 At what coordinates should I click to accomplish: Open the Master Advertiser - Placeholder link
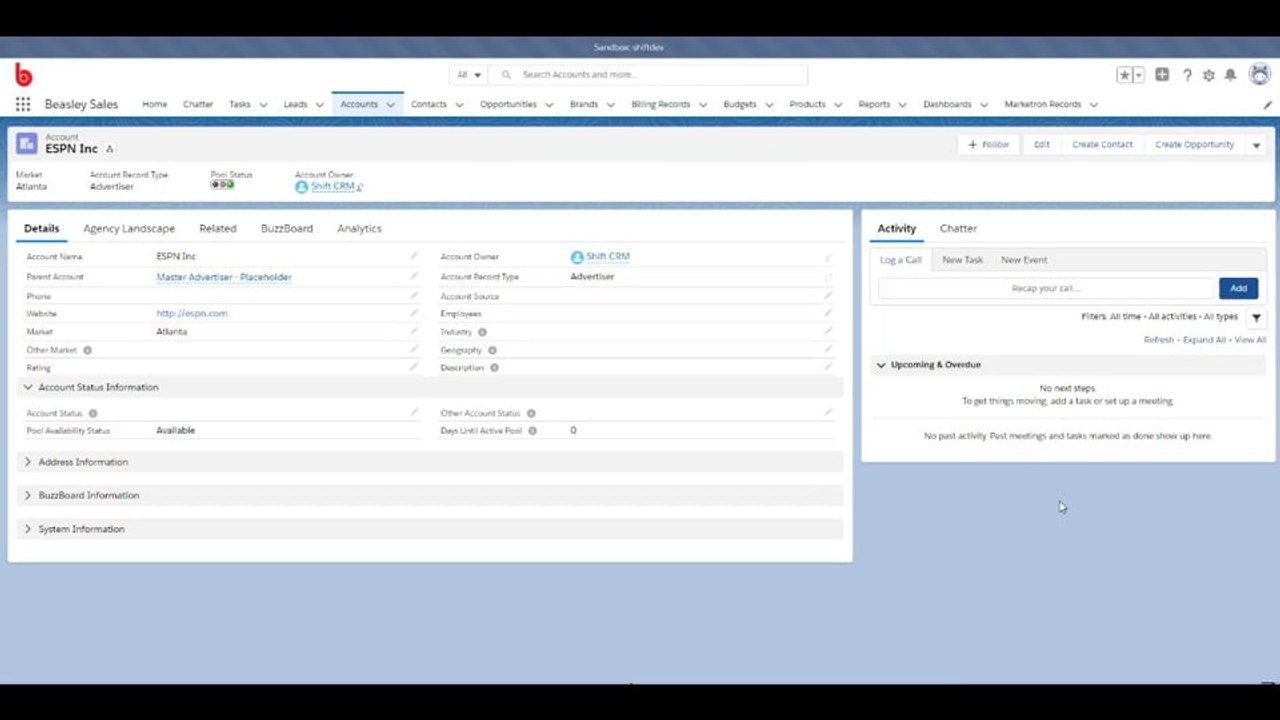[x=224, y=277]
